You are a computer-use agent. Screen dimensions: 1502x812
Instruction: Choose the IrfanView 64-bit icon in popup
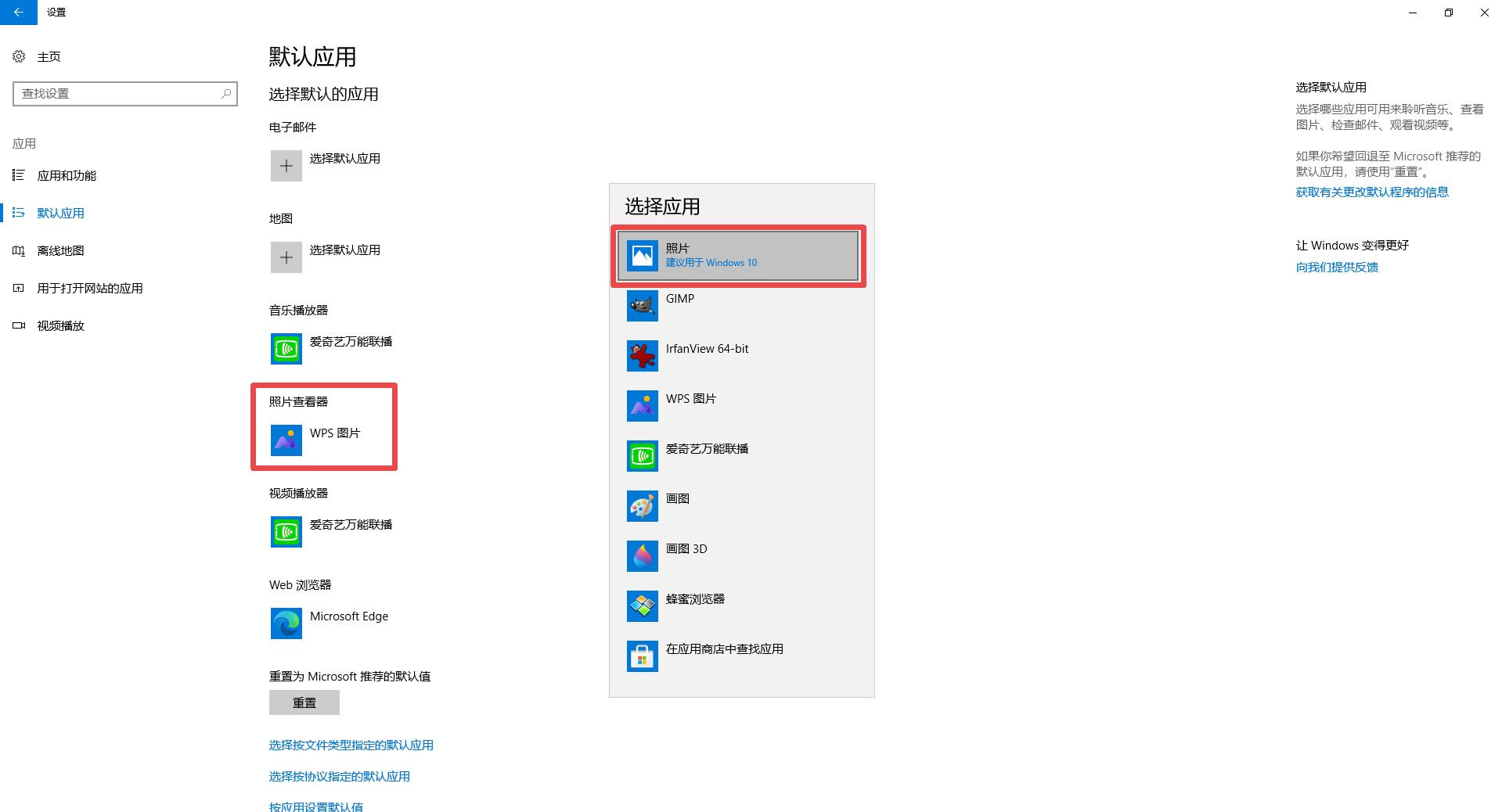pyautogui.click(x=643, y=356)
